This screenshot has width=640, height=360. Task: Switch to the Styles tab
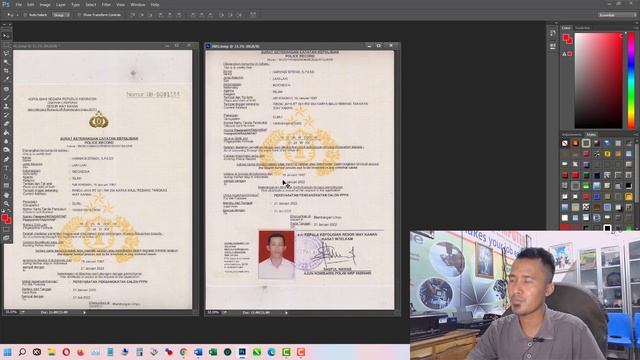point(591,134)
